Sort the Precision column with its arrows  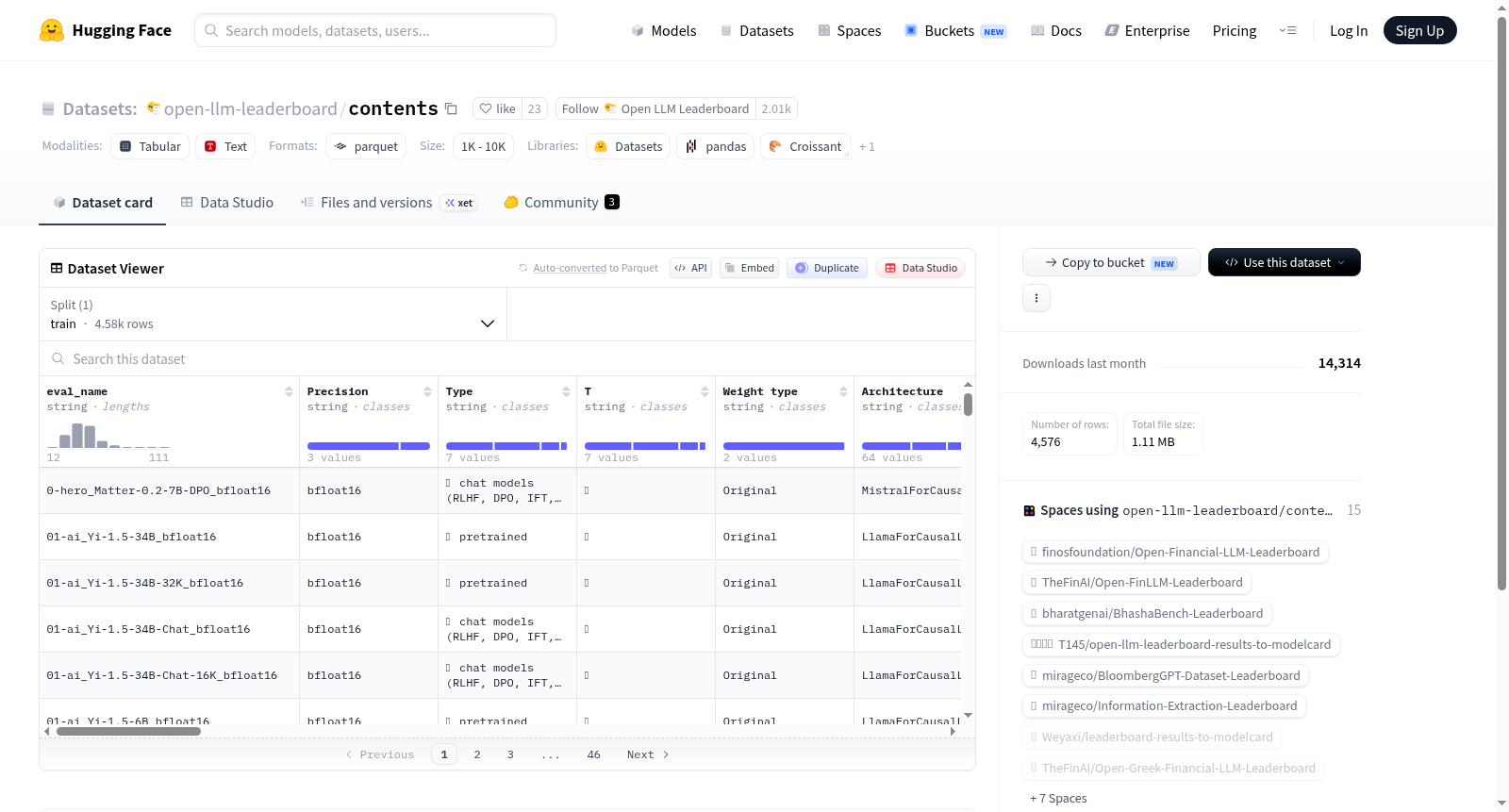coord(427,391)
